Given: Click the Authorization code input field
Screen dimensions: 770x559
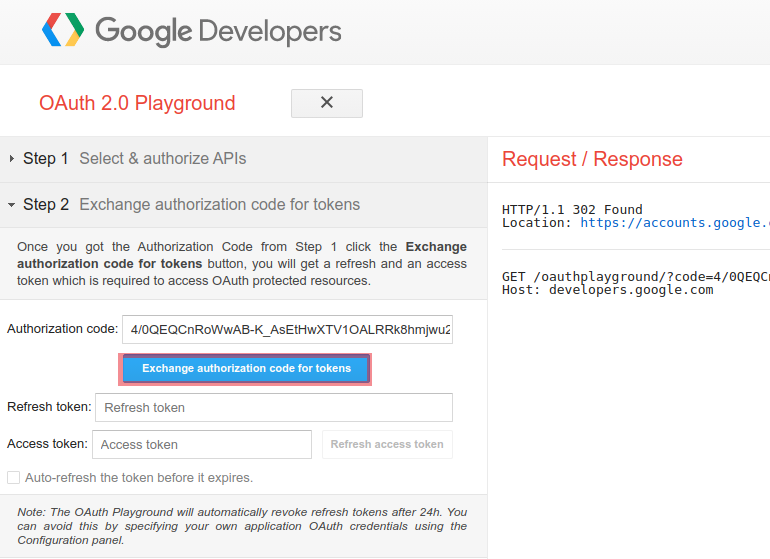Looking at the screenshot, I should (287, 329).
